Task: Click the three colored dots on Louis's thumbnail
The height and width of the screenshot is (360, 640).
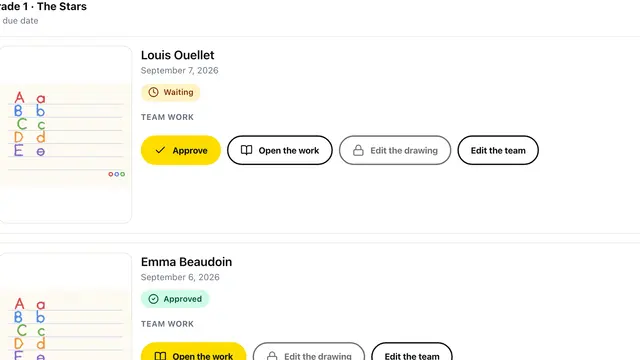Action: pyautogui.click(x=117, y=174)
